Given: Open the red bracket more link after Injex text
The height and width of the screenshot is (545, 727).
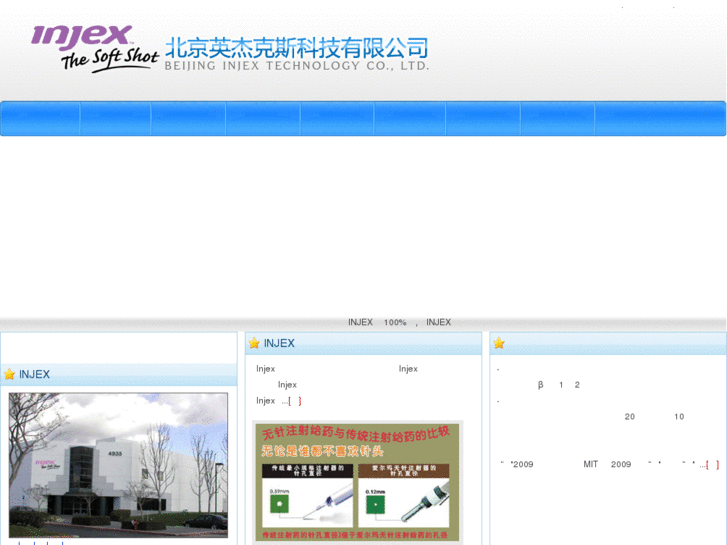Looking at the screenshot, I should click(x=295, y=401).
